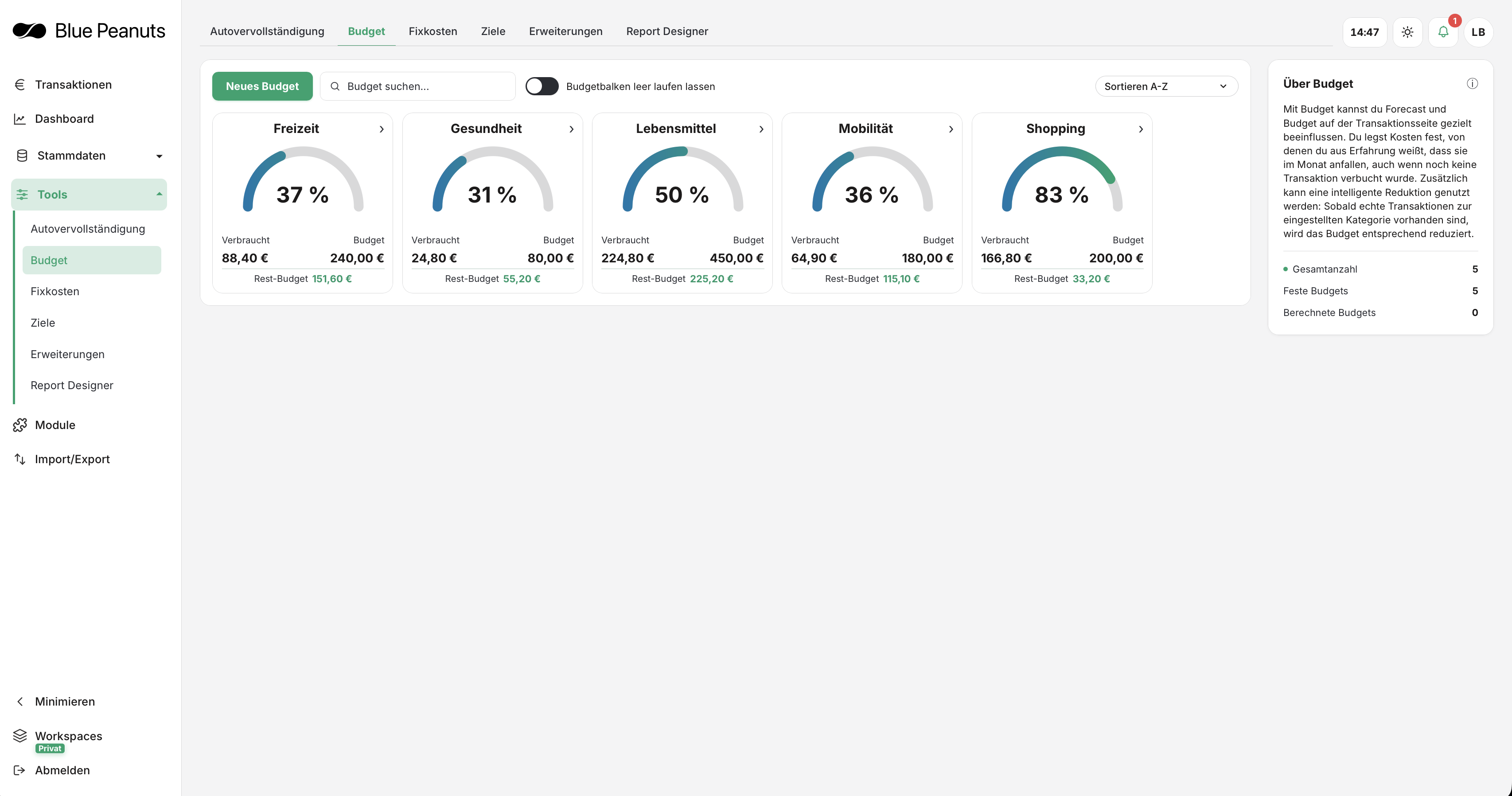The height and width of the screenshot is (796, 1512).
Task: Open Lebensmittel budget details chevron
Action: click(761, 129)
